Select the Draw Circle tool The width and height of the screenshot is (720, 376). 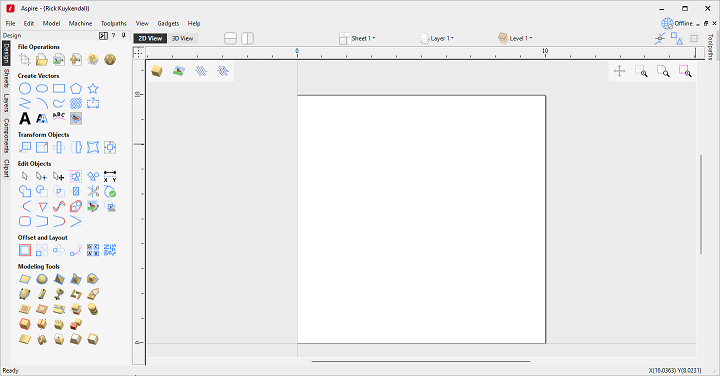[x=25, y=89]
